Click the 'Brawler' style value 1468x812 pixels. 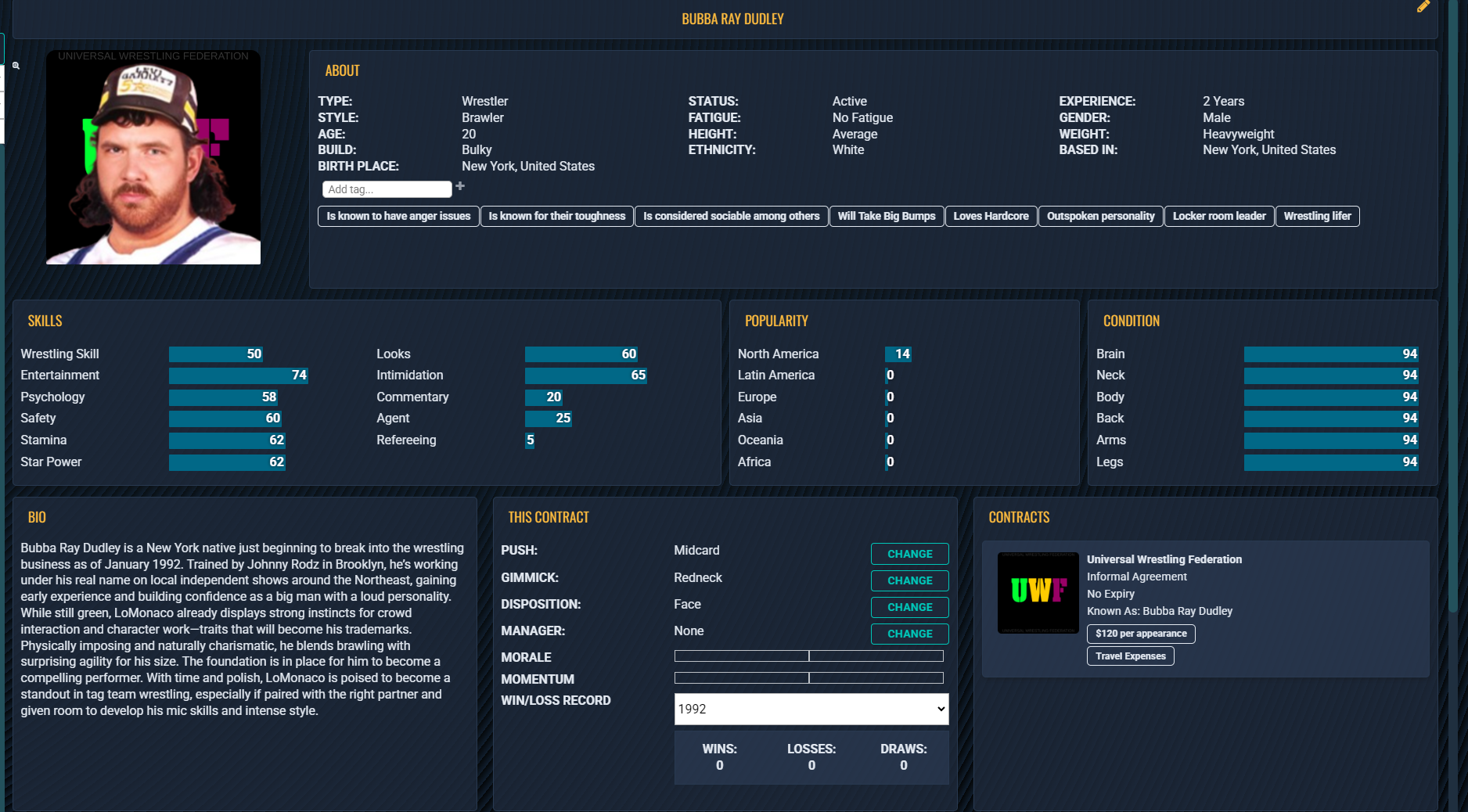(x=482, y=118)
